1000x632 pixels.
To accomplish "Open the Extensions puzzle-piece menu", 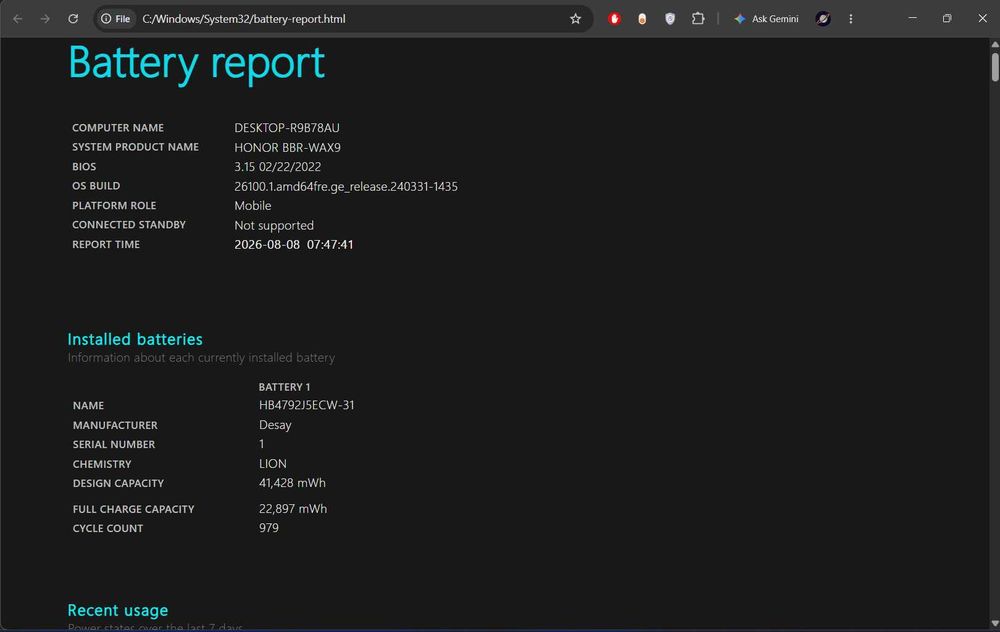I will click(698, 19).
